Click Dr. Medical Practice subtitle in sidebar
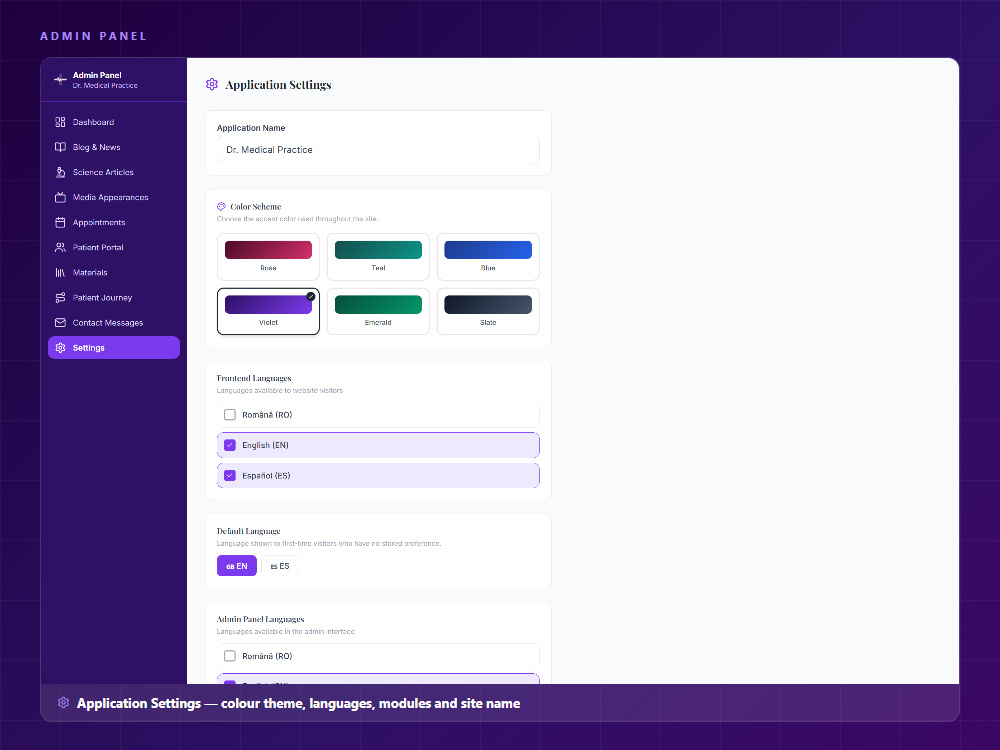 pos(105,85)
